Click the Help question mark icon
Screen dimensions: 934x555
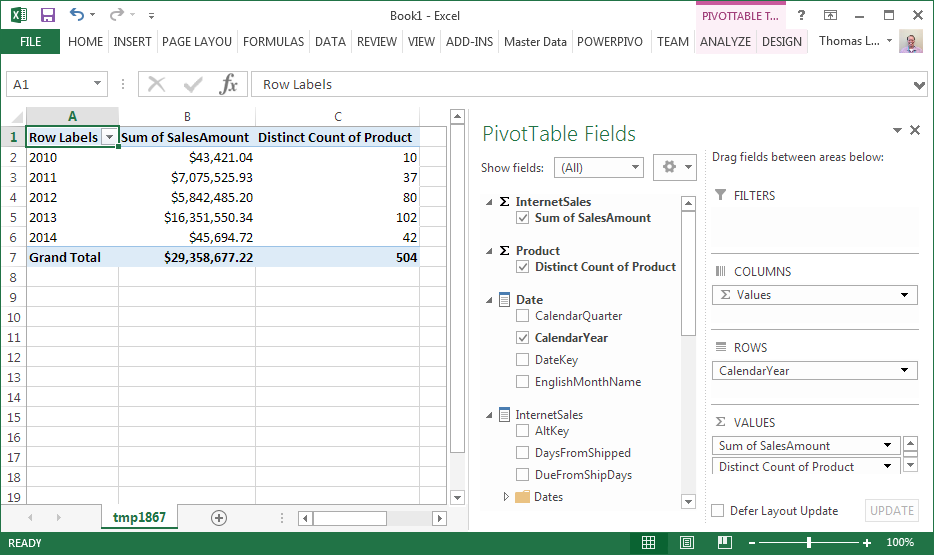[801, 15]
